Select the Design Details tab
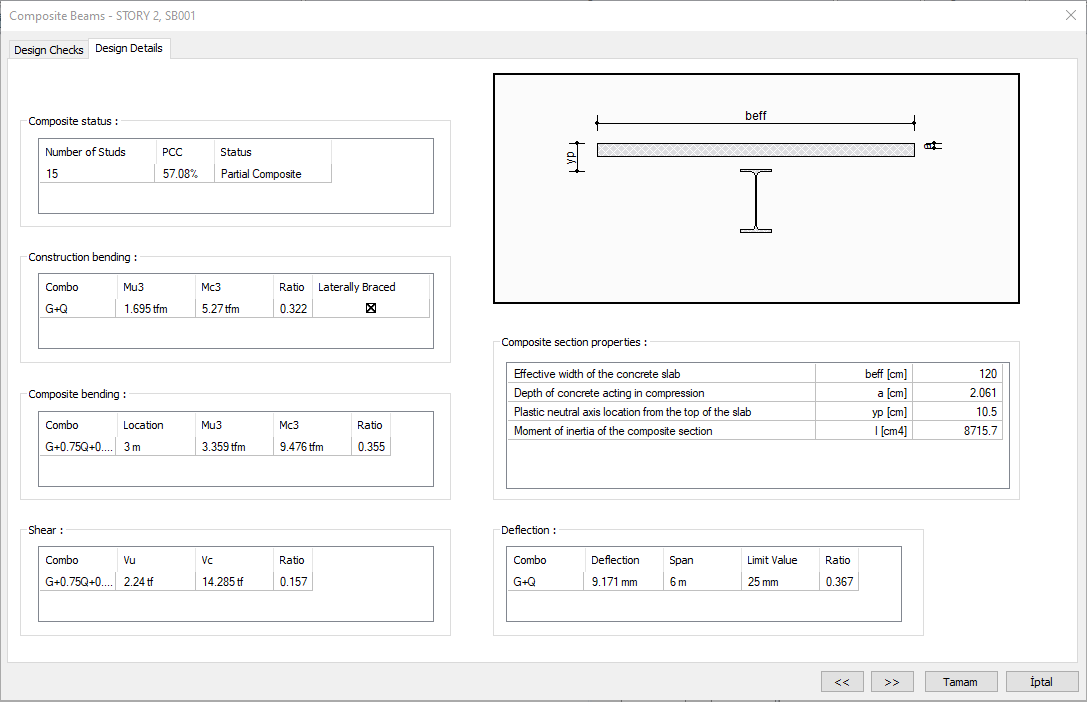The image size is (1087, 702). (x=129, y=48)
